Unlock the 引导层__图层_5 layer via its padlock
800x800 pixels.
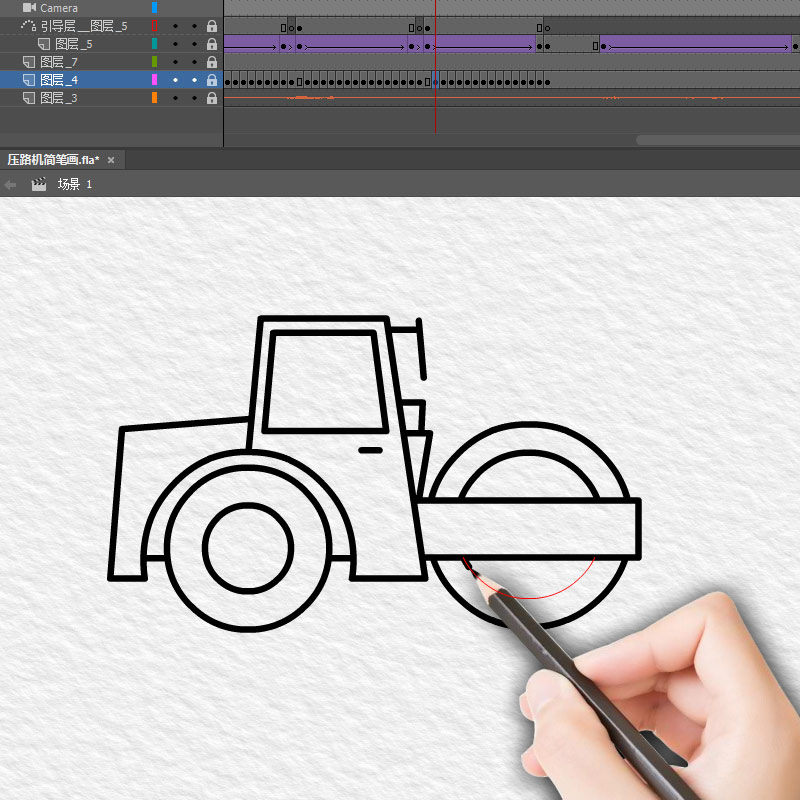(212, 26)
